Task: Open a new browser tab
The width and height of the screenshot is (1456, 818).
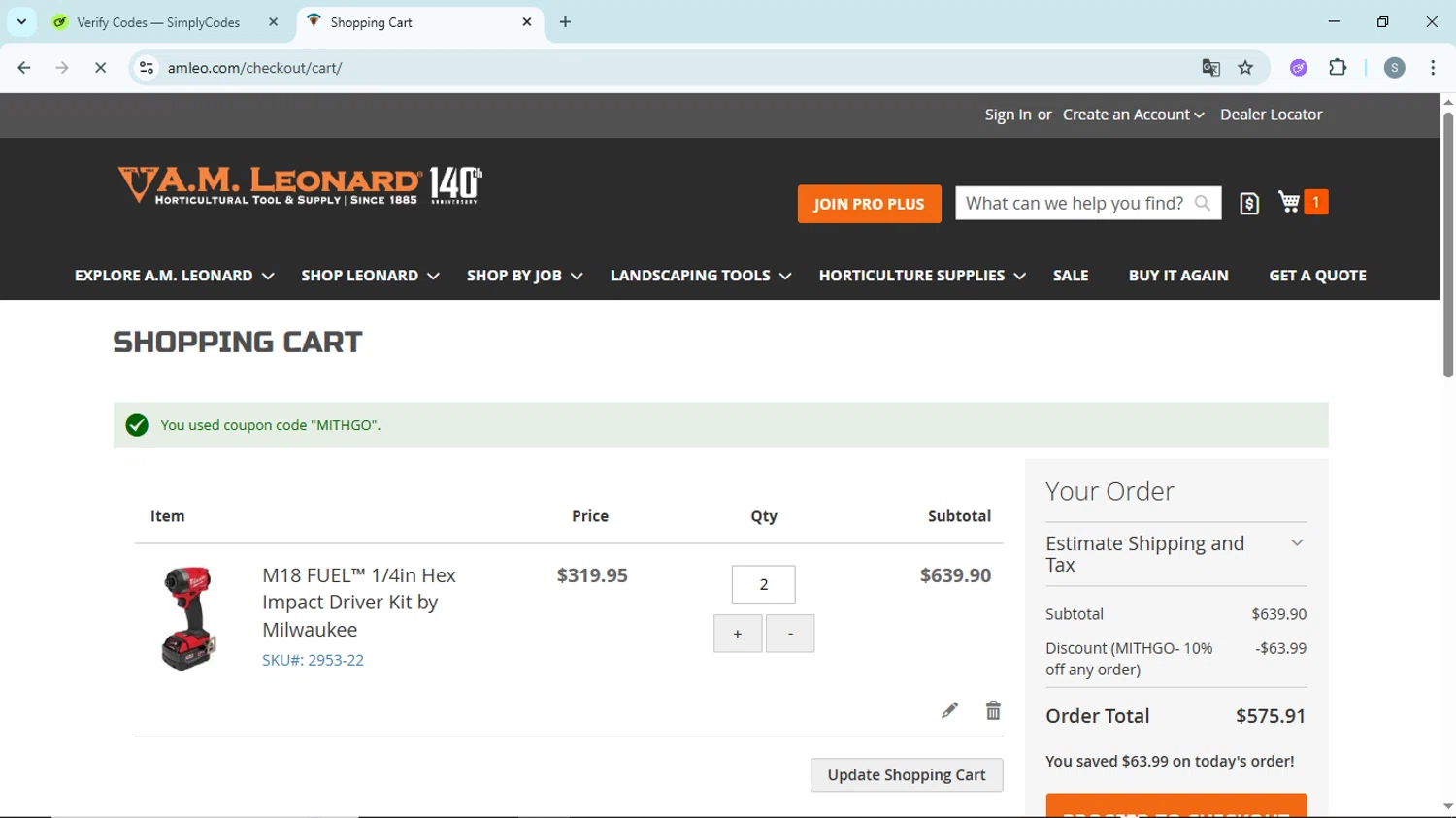Action: click(x=566, y=22)
